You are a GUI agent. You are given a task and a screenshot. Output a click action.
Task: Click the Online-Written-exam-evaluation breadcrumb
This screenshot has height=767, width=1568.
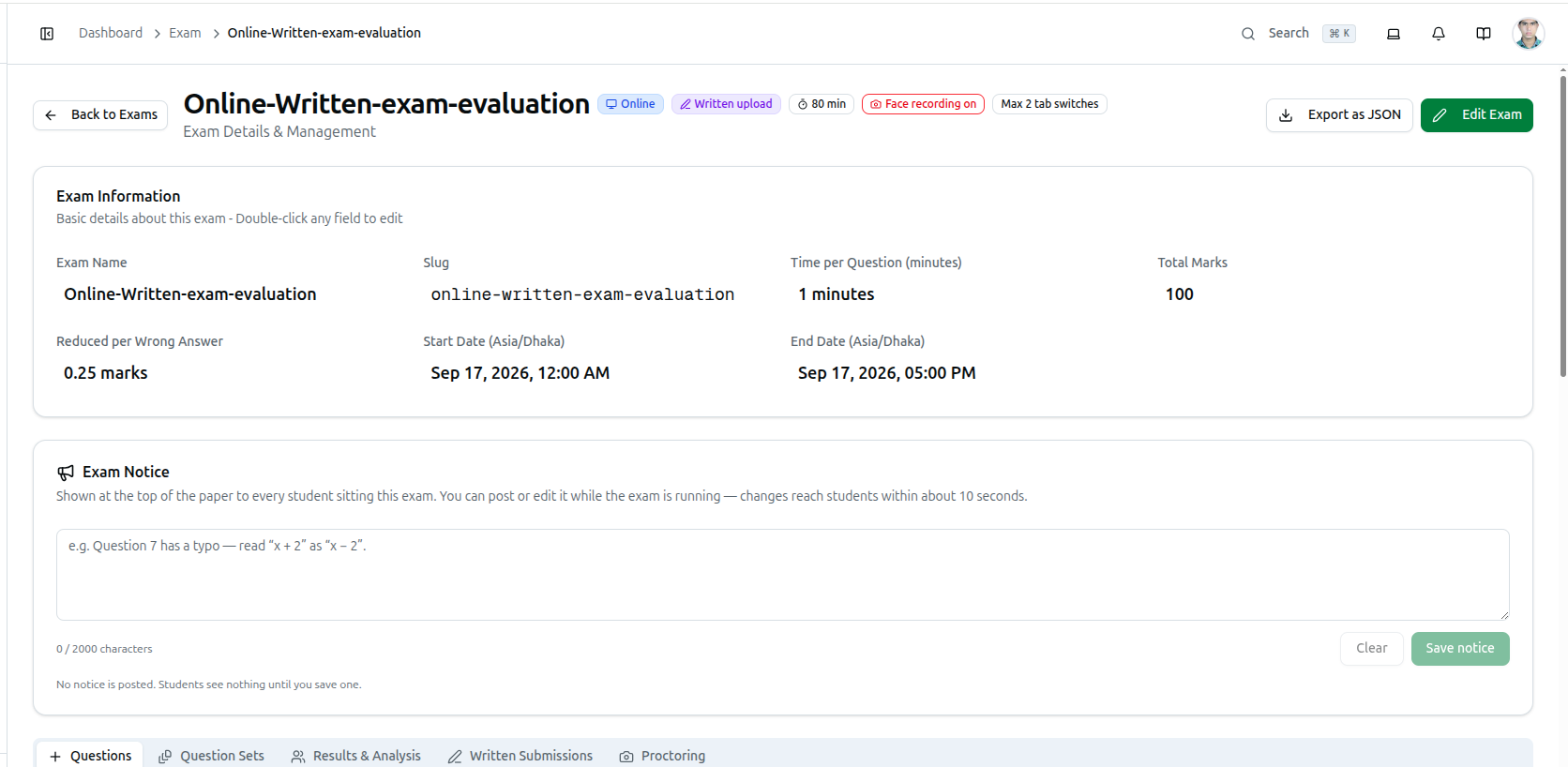pos(324,33)
